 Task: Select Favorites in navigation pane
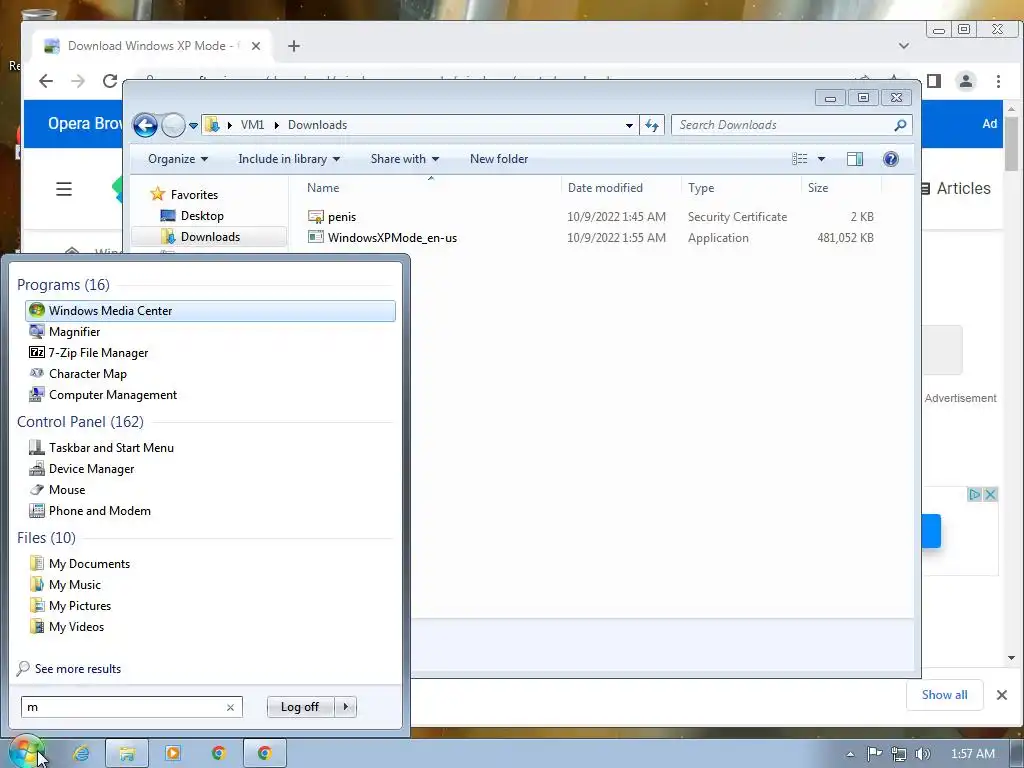pyautogui.click(x=194, y=195)
